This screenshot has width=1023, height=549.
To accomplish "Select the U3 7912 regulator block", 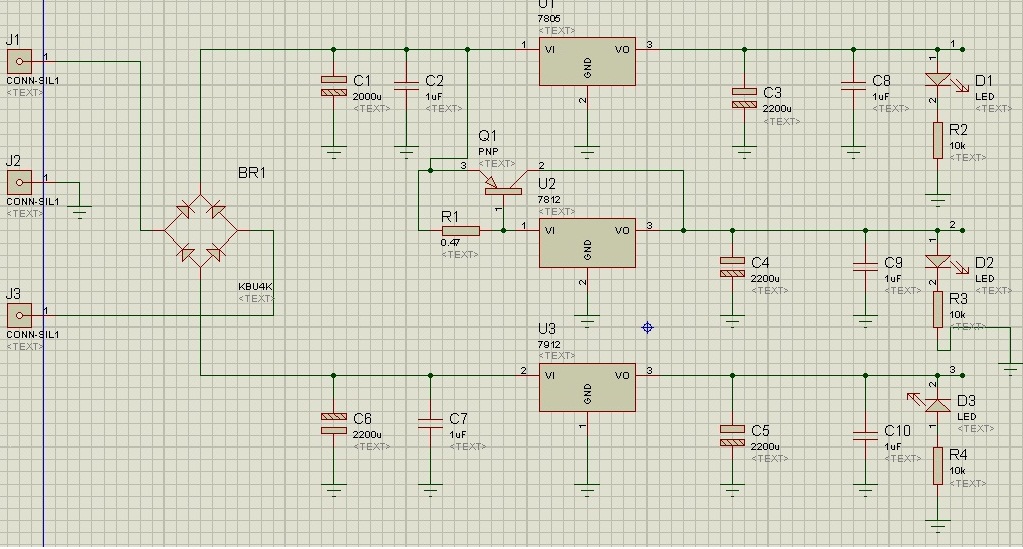I will [587, 388].
